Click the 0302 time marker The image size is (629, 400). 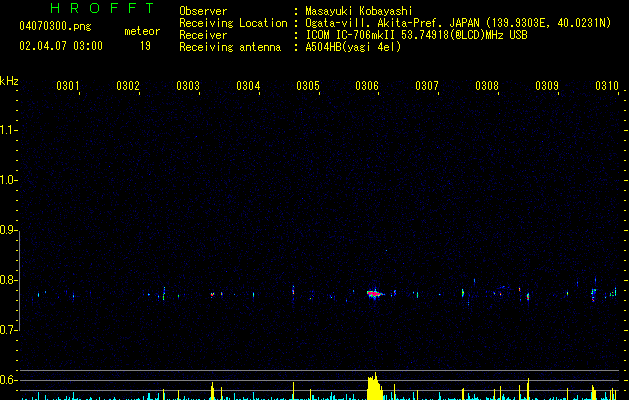pyautogui.click(x=128, y=86)
